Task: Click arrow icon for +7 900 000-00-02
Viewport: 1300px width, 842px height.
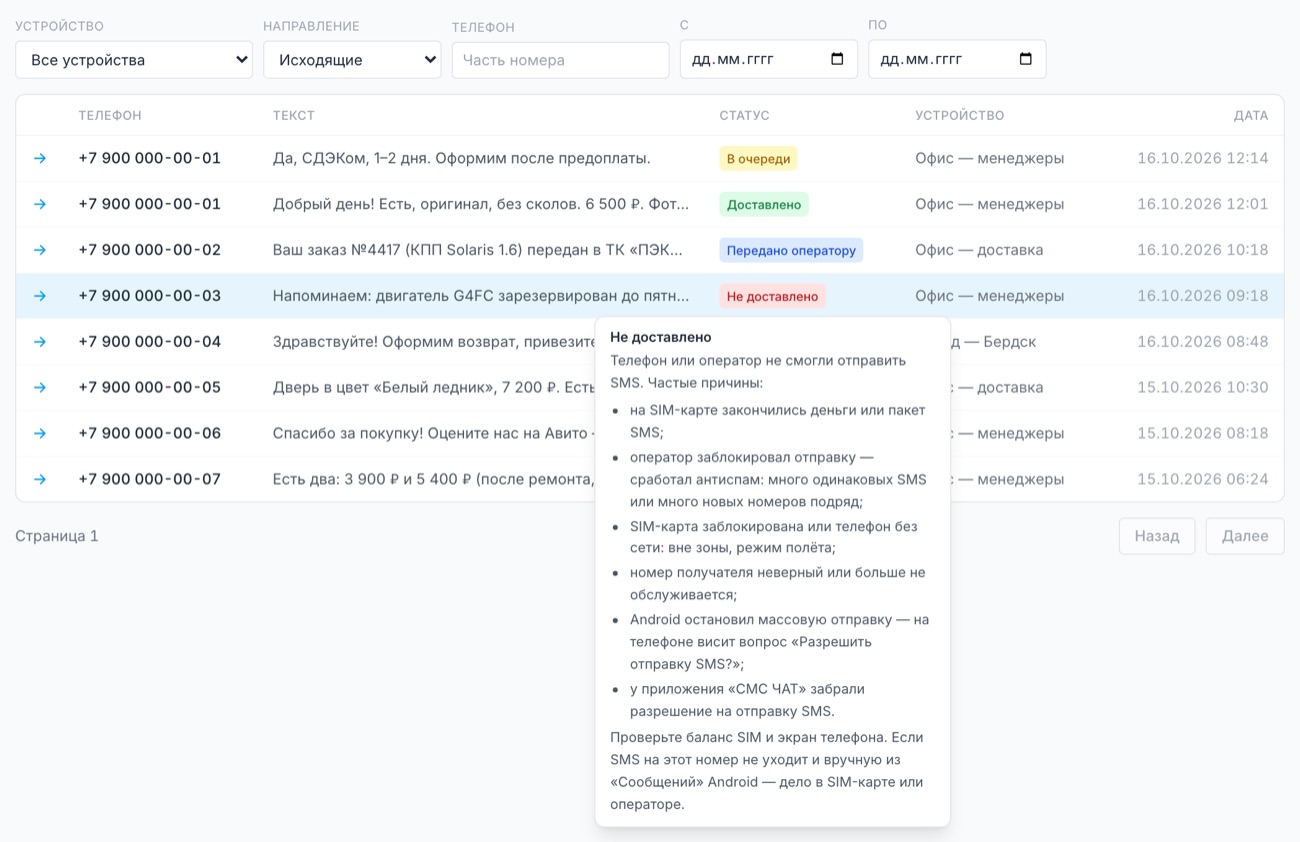Action: (x=40, y=250)
